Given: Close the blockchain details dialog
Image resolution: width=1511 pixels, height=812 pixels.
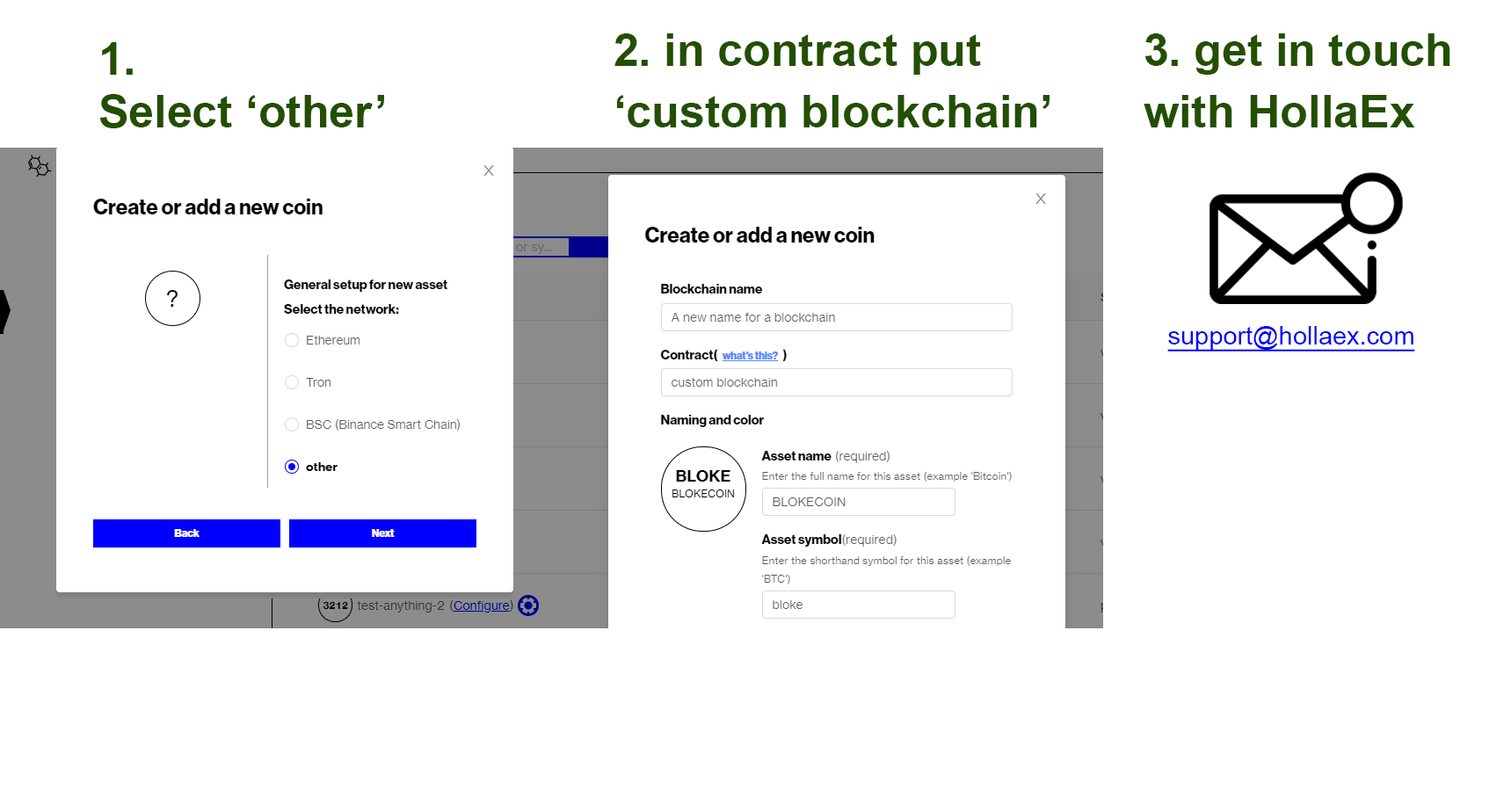Looking at the screenshot, I should pos(1041,199).
